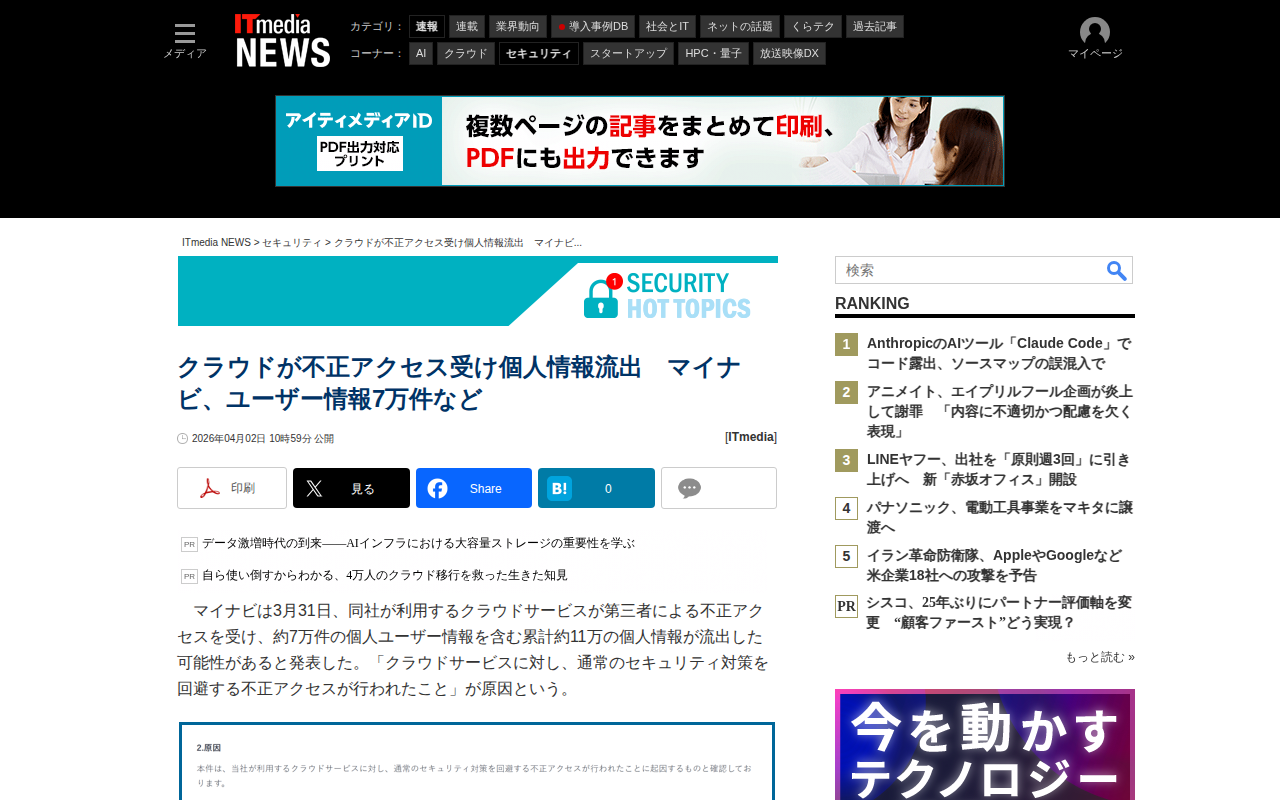Screen dimensions: 1280x800
Task: Open the comments speech bubble button
Action: pos(719,488)
